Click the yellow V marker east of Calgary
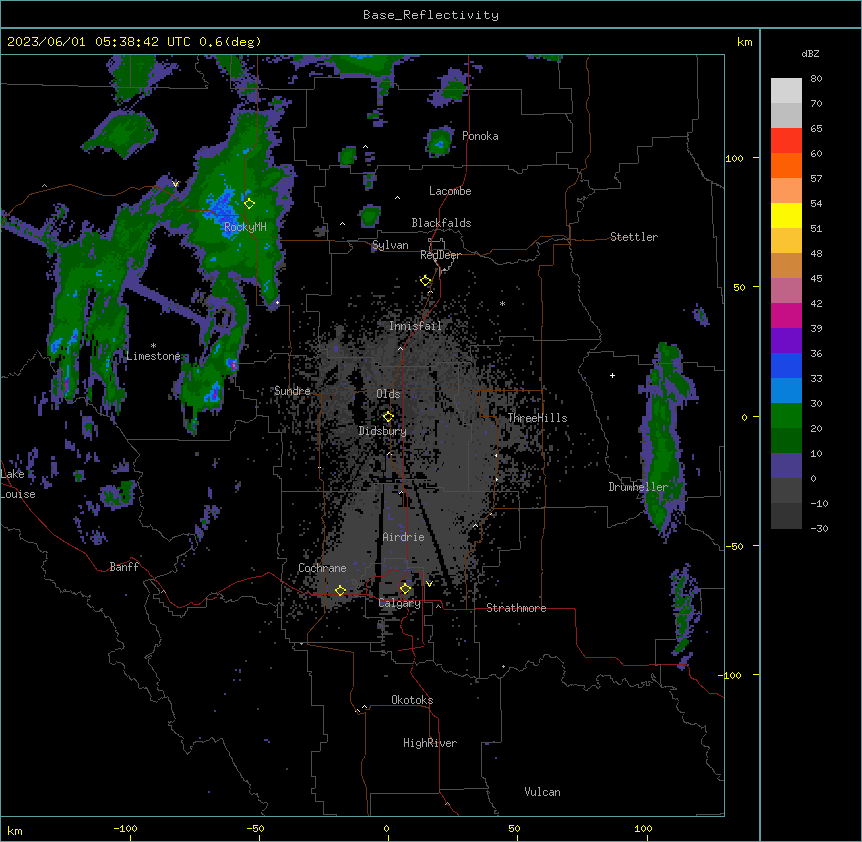Image resolution: width=862 pixels, height=842 pixels. pos(429,584)
